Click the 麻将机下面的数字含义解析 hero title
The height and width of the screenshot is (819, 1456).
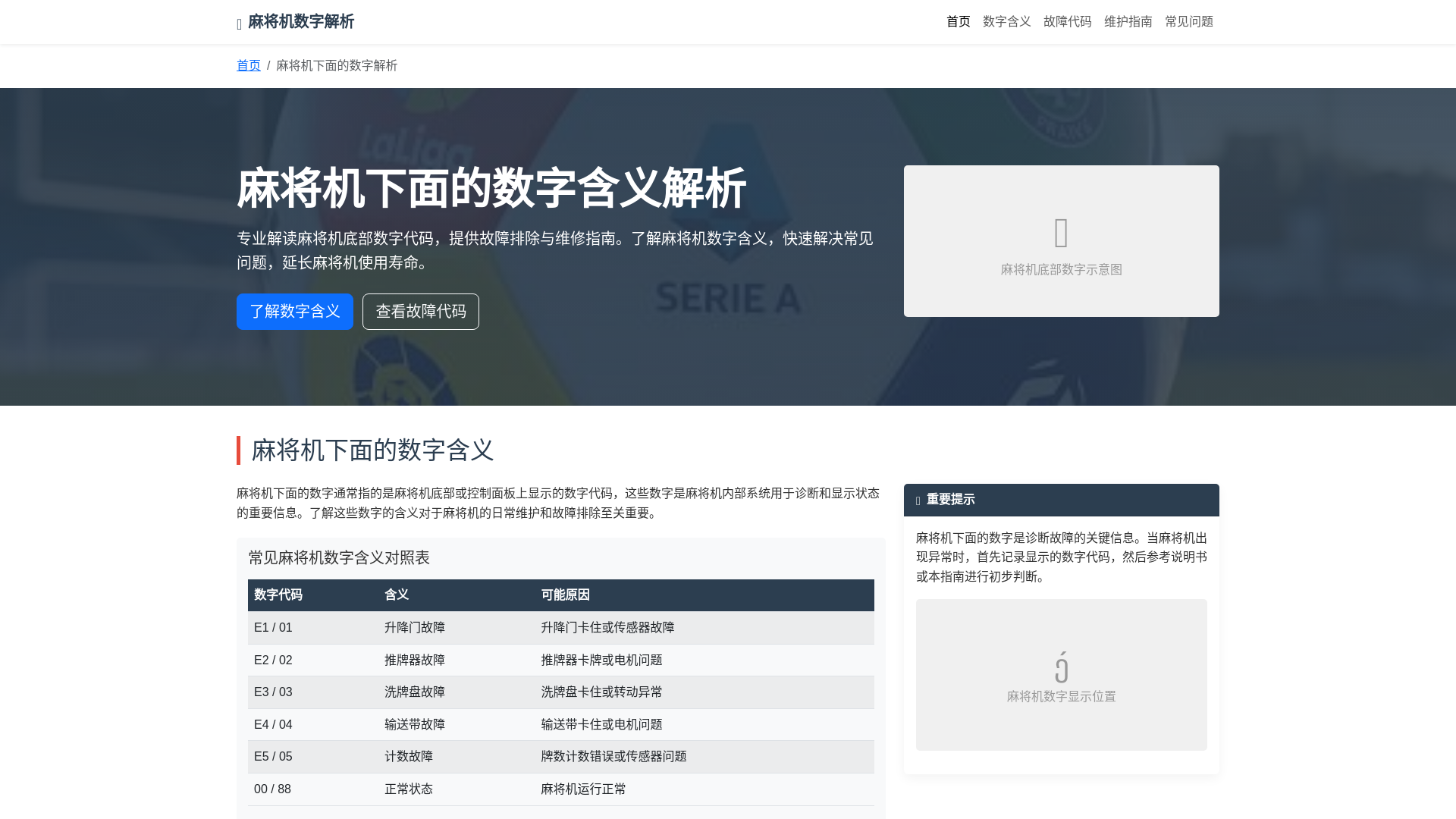(491, 189)
